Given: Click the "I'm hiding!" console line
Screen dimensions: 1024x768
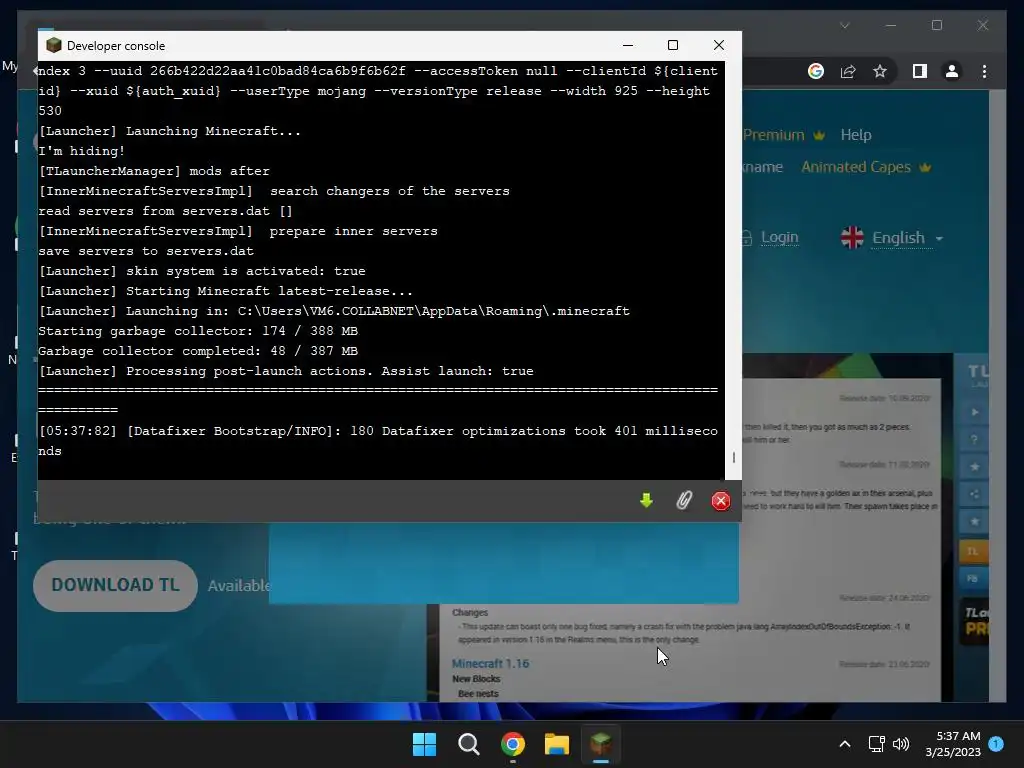Looking at the screenshot, I should (x=82, y=152).
